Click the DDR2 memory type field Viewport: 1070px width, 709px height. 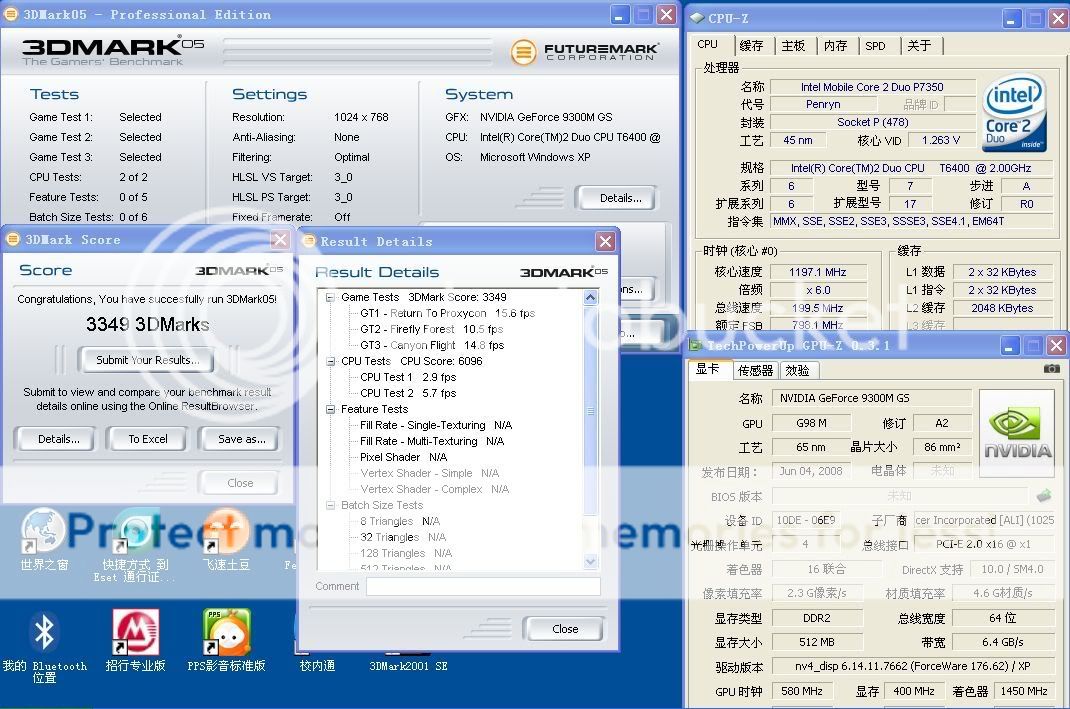click(817, 618)
